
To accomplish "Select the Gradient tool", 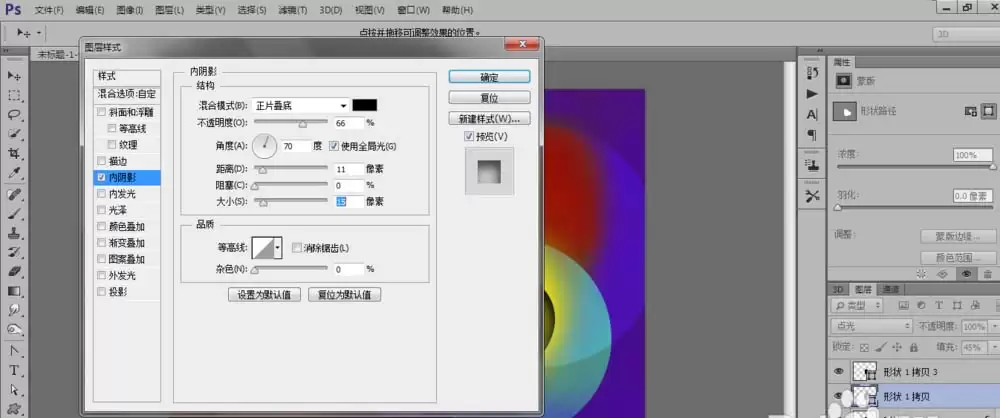I will click(x=14, y=291).
